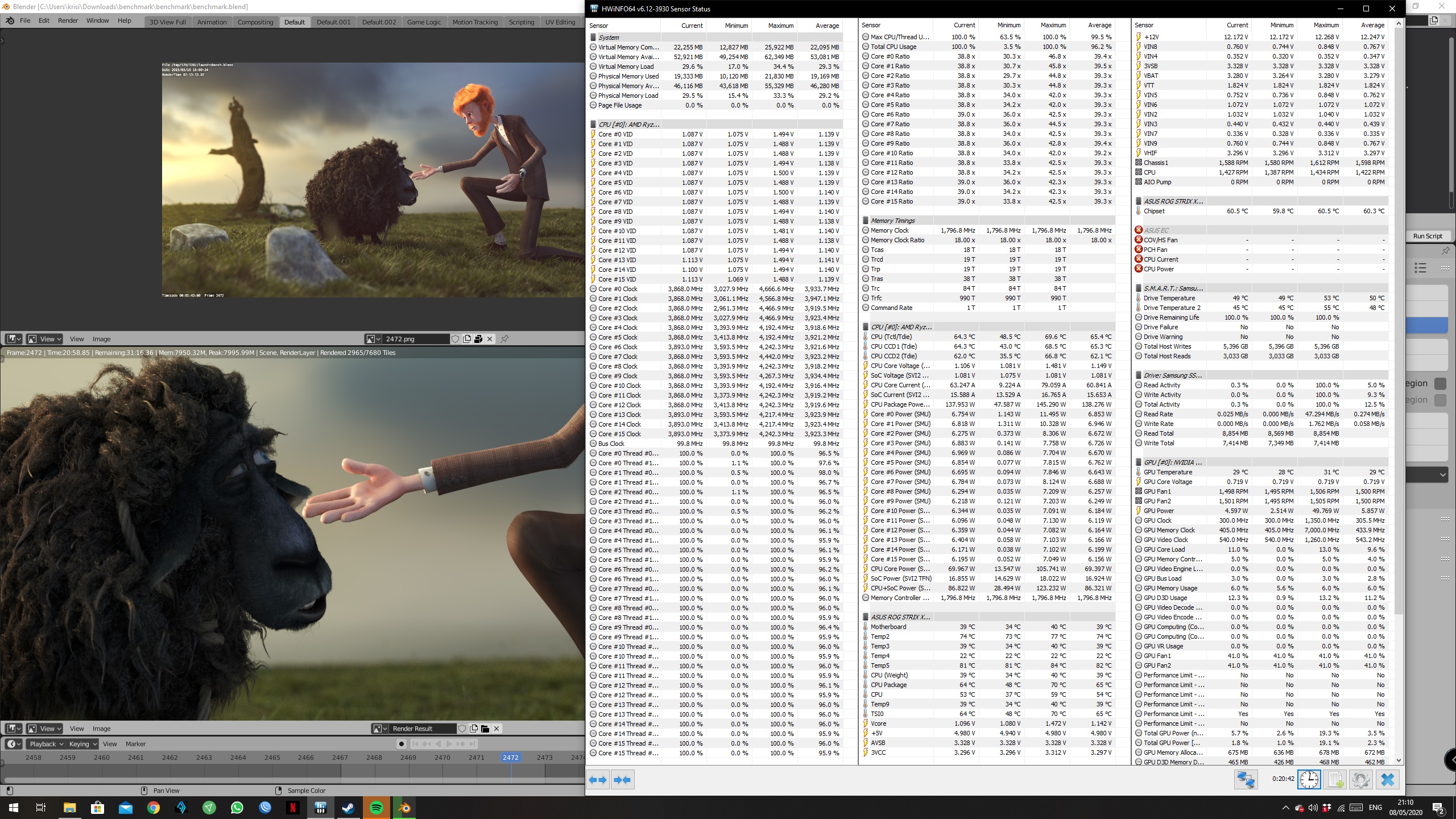Click Marker menu in timeline header
This screenshot has width=1456, height=819.
tap(135, 744)
